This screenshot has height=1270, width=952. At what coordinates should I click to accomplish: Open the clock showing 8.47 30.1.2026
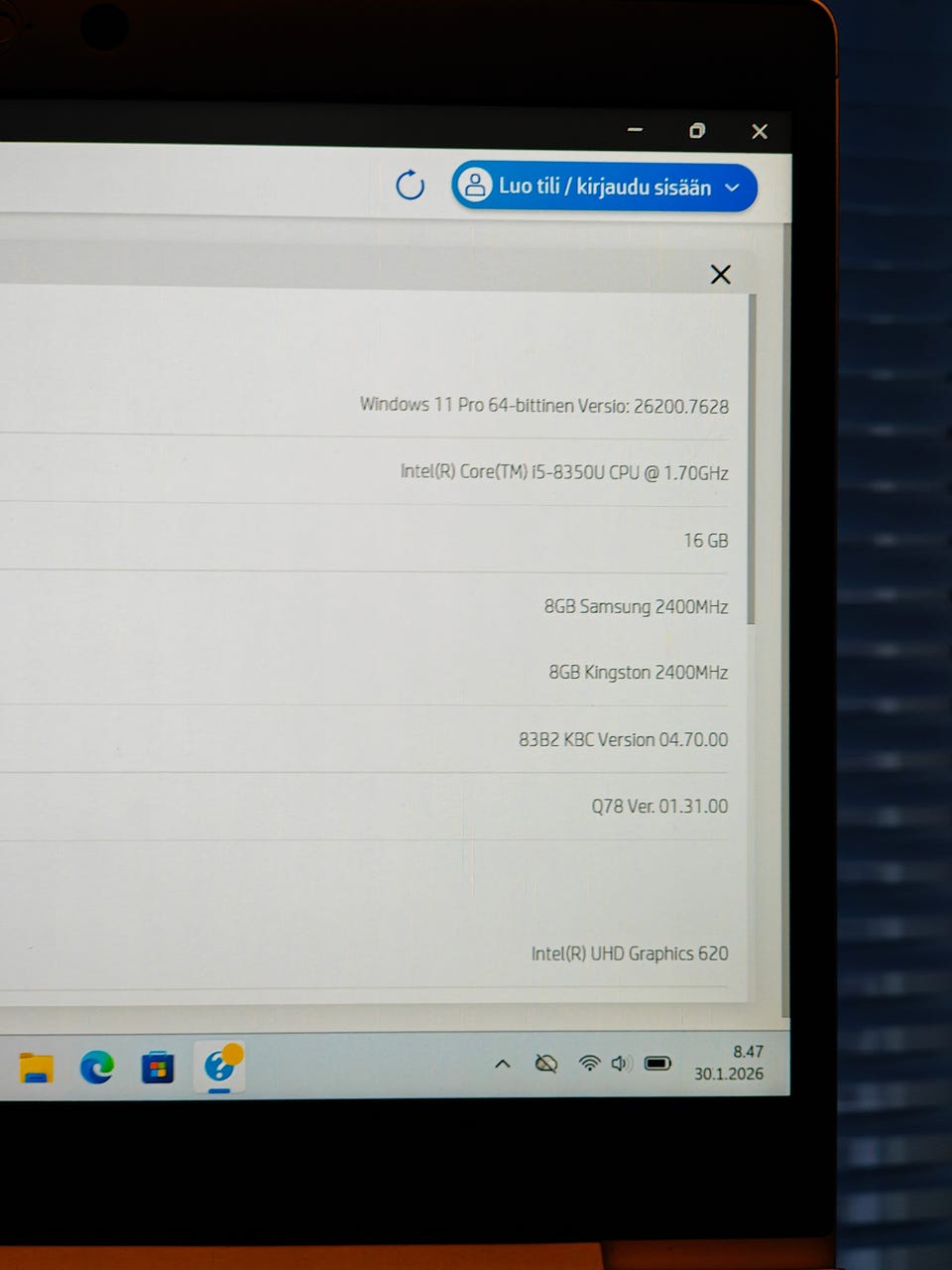[x=730, y=1063]
